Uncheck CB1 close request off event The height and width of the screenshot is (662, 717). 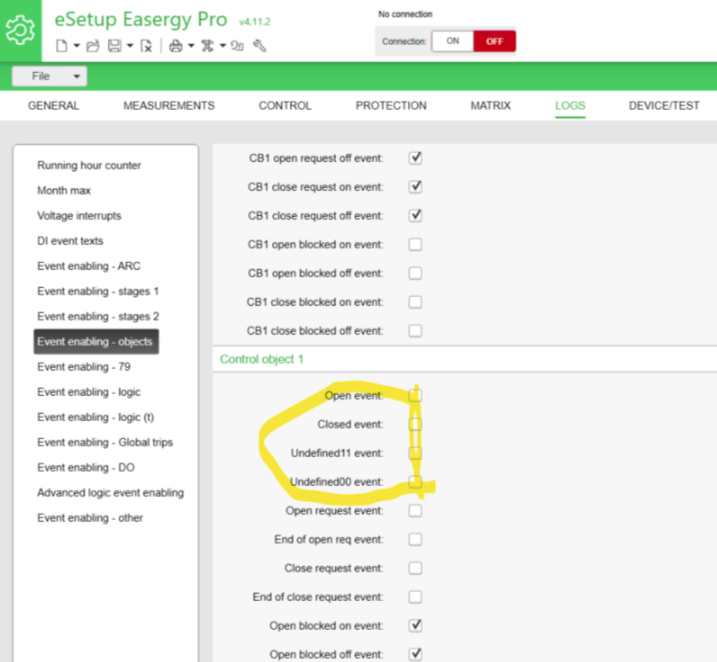tap(415, 215)
